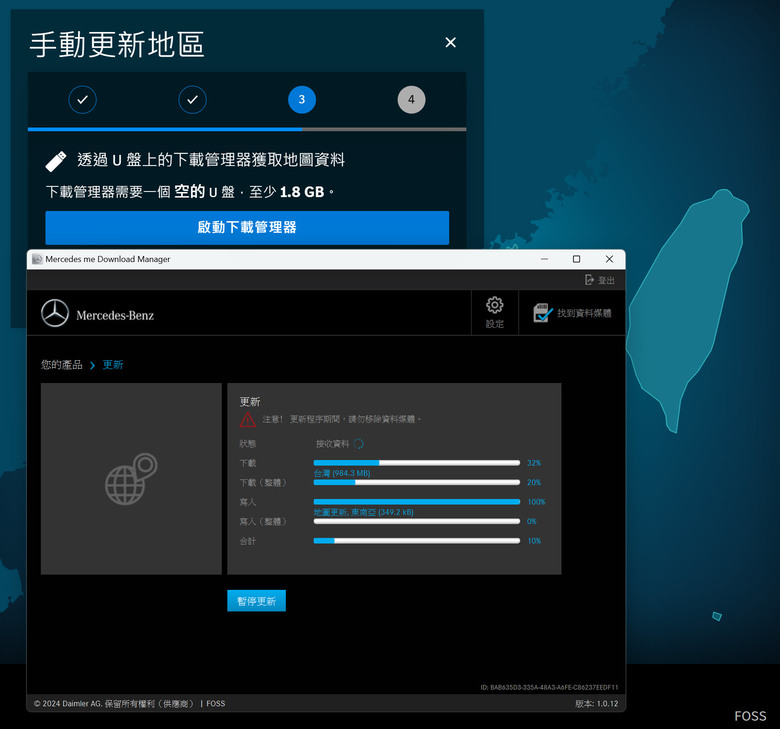Click small island region on map
780x729 pixels.
[717, 617]
